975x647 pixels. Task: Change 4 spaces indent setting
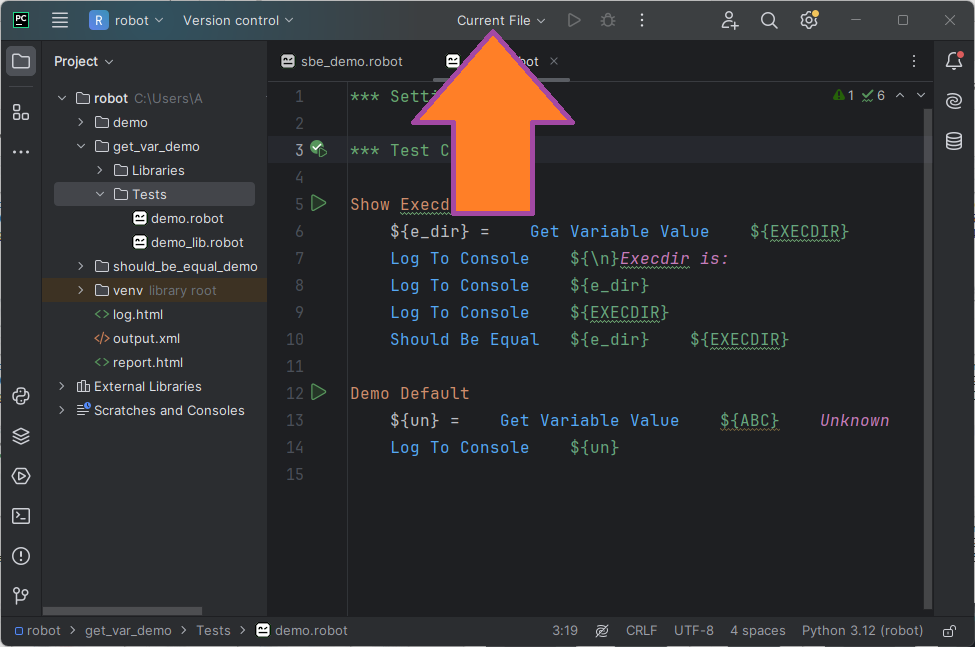[757, 631]
